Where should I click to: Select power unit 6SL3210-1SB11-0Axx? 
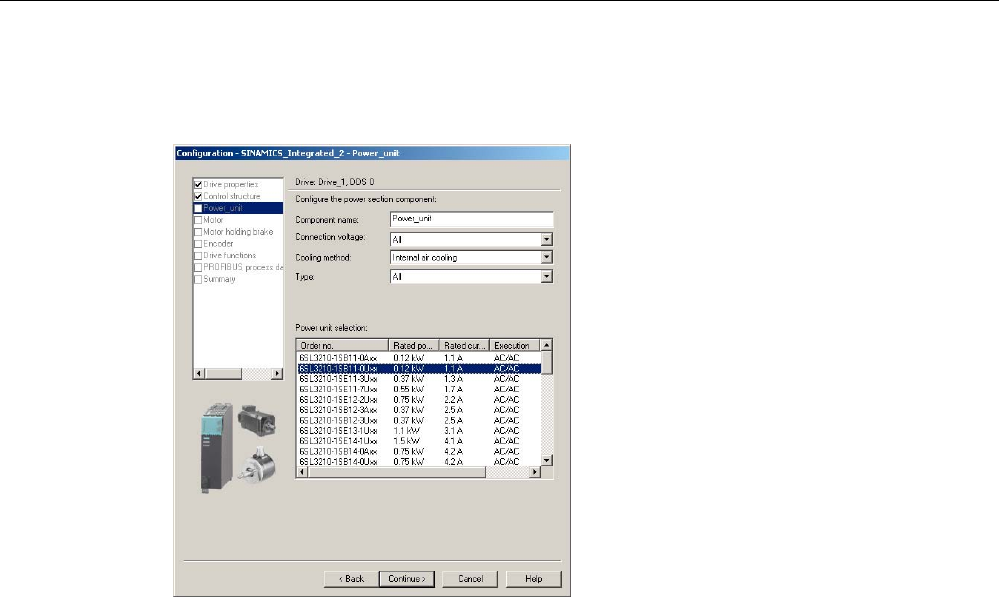pos(419,358)
